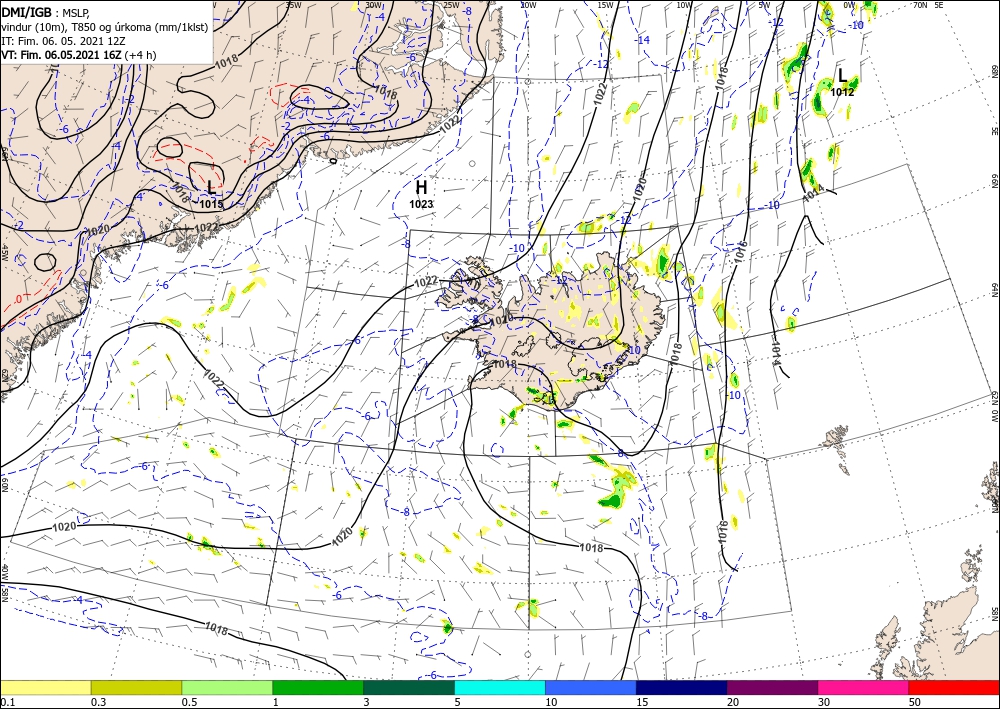The height and width of the screenshot is (709, 1000).
Task: Click the '25W' longitude label
Action: tap(451, 5)
